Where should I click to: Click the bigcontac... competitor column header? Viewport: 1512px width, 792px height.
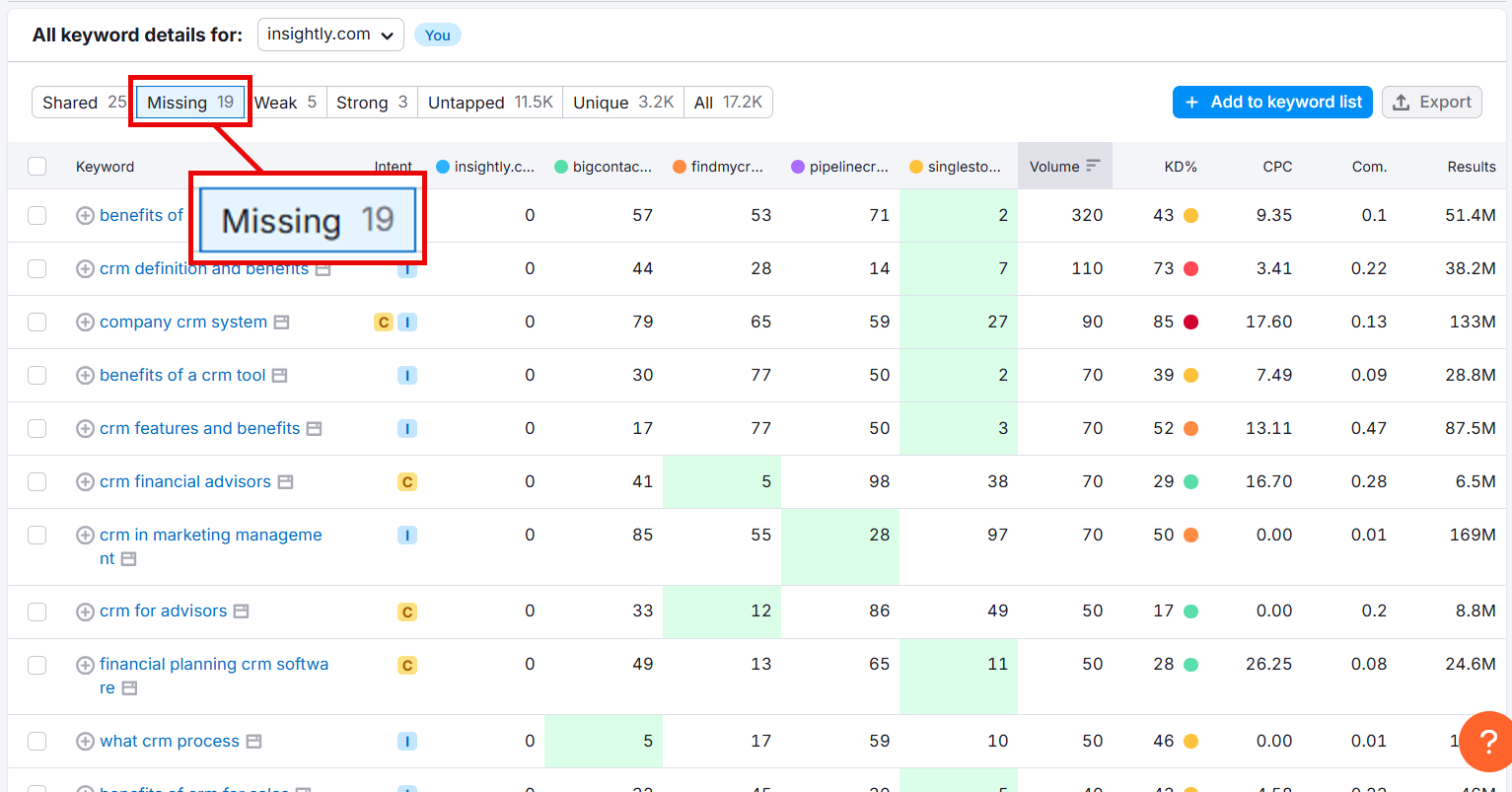pyautogui.click(x=604, y=167)
